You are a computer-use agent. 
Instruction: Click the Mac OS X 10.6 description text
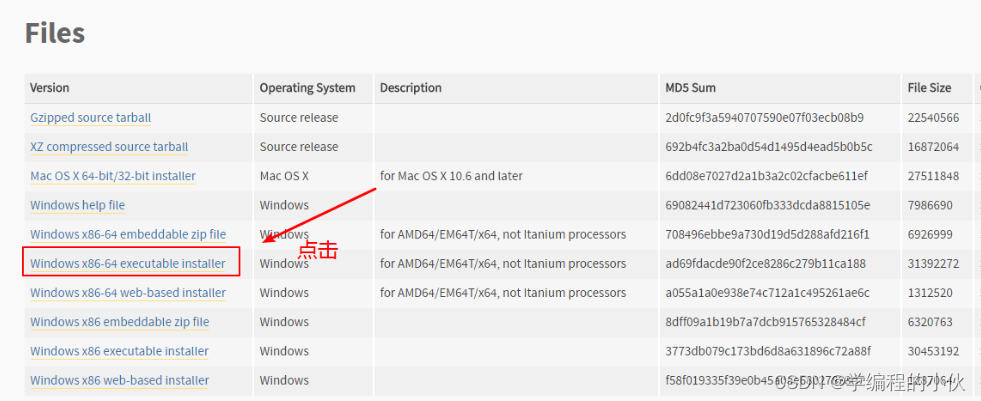click(451, 176)
